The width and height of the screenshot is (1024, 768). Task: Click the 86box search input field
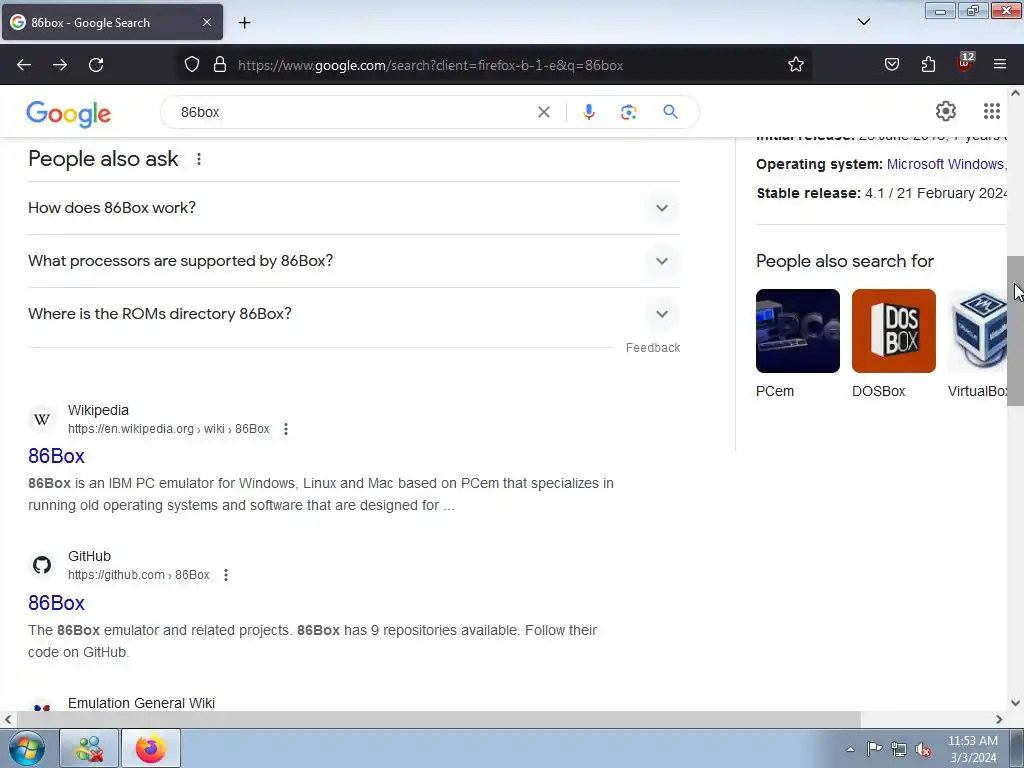pyautogui.click(x=353, y=112)
